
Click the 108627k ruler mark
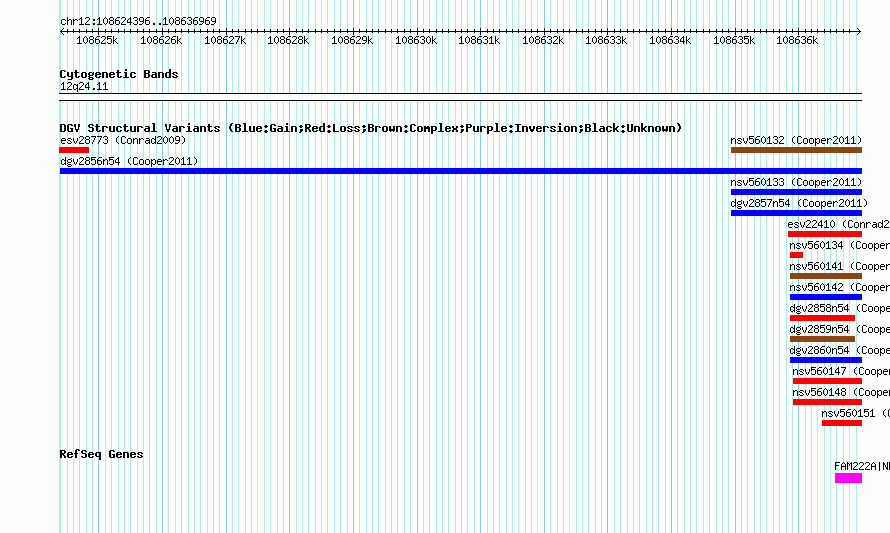pyautogui.click(x=225, y=40)
